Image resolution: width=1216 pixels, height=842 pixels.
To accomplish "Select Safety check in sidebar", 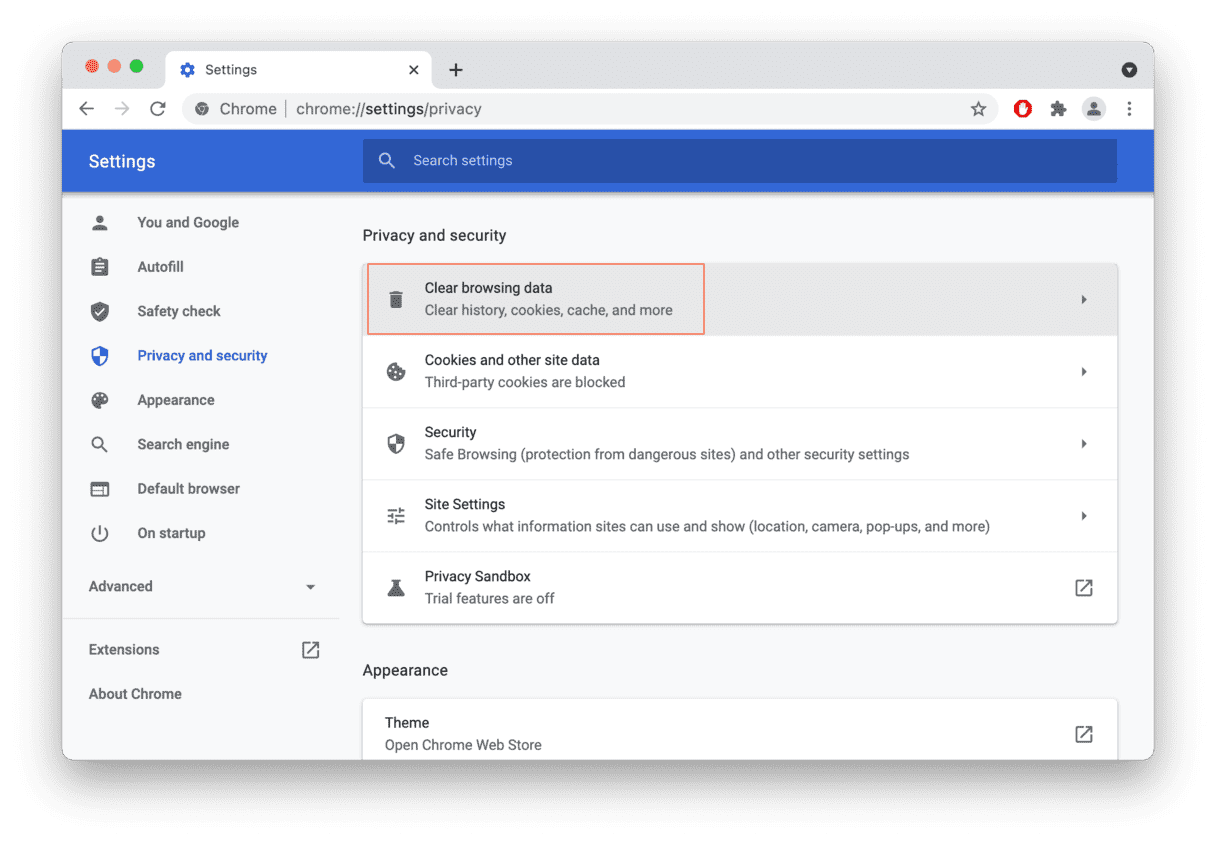I will 178,311.
